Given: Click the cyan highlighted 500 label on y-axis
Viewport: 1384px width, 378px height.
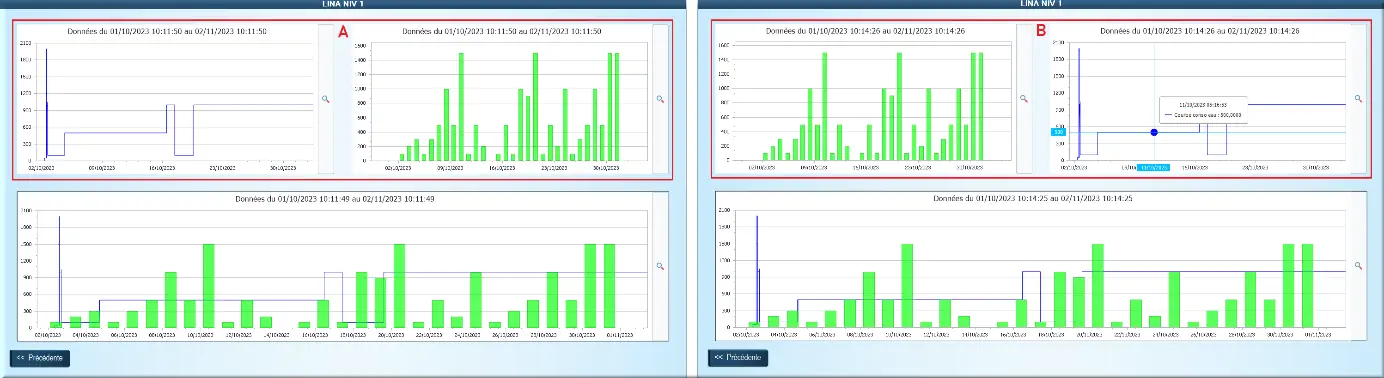Looking at the screenshot, I should pos(1059,132).
